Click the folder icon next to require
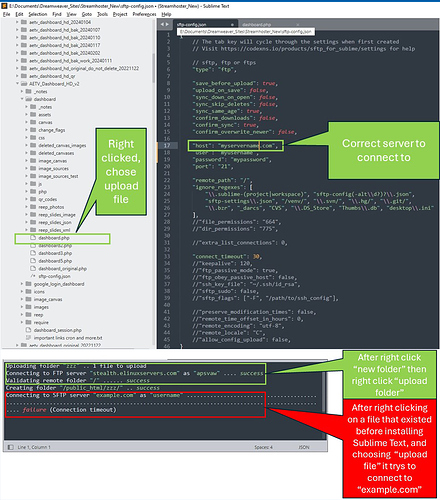 coord(28,322)
